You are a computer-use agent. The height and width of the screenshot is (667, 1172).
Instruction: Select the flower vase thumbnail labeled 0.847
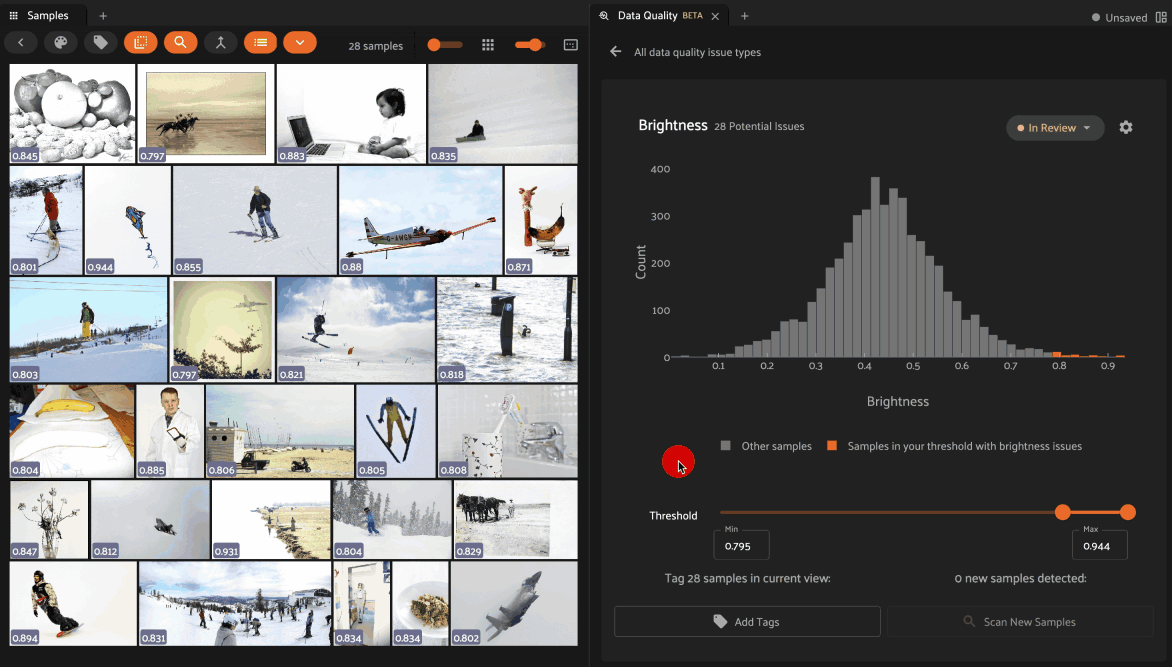click(x=49, y=520)
